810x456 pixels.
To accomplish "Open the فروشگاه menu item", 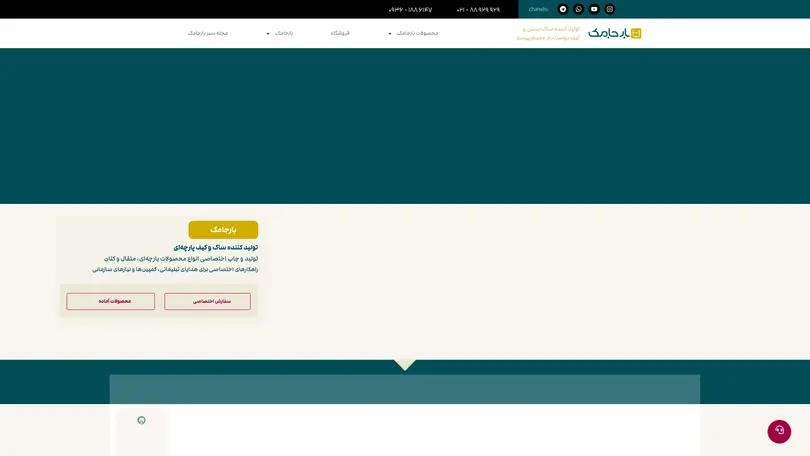I will point(340,33).
